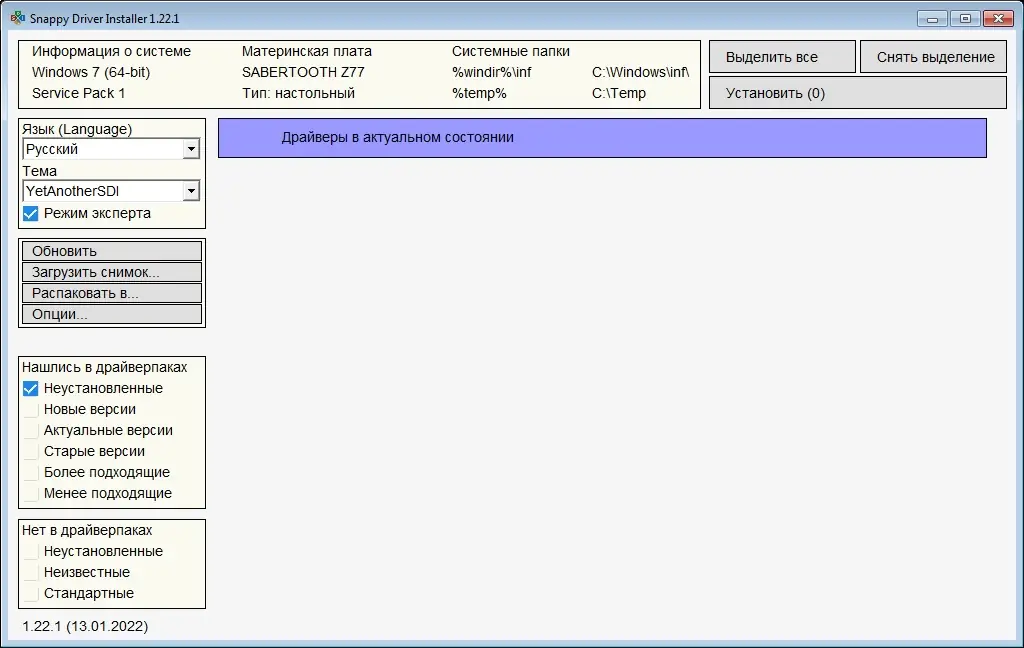Open the Тема dropdown showing YetAnotherSDI
This screenshot has height=648, width=1024.
pyautogui.click(x=191, y=190)
